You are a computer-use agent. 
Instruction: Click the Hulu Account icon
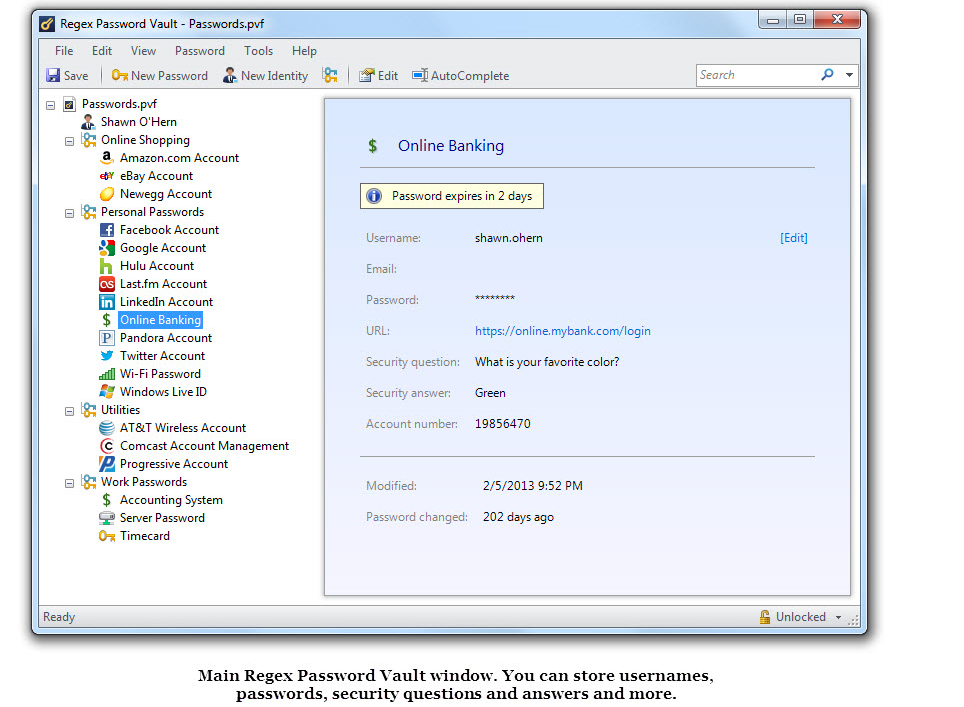click(x=106, y=266)
